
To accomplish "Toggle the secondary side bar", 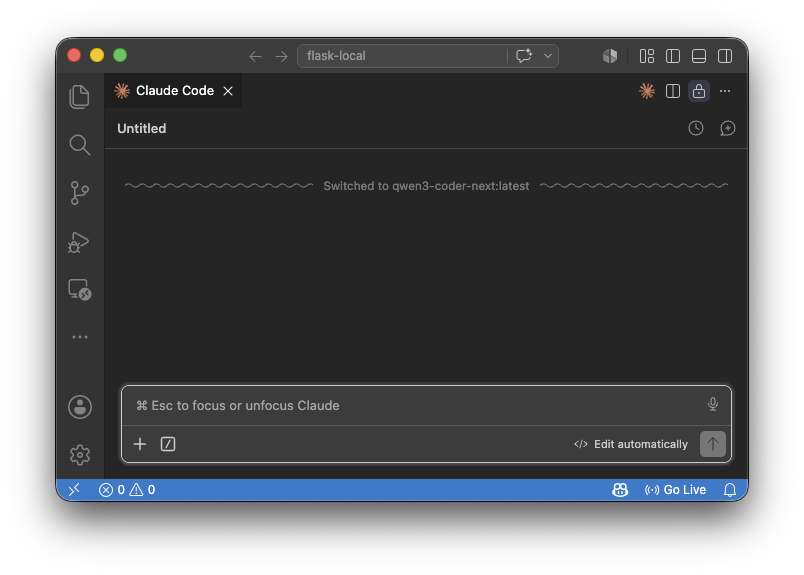I will pos(725,56).
